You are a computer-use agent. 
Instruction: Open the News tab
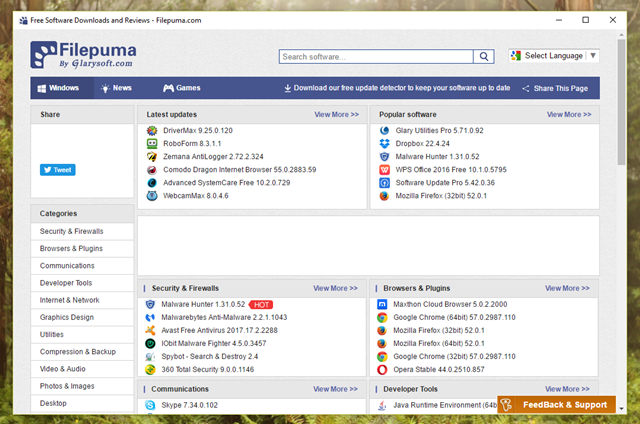pyautogui.click(x=117, y=88)
